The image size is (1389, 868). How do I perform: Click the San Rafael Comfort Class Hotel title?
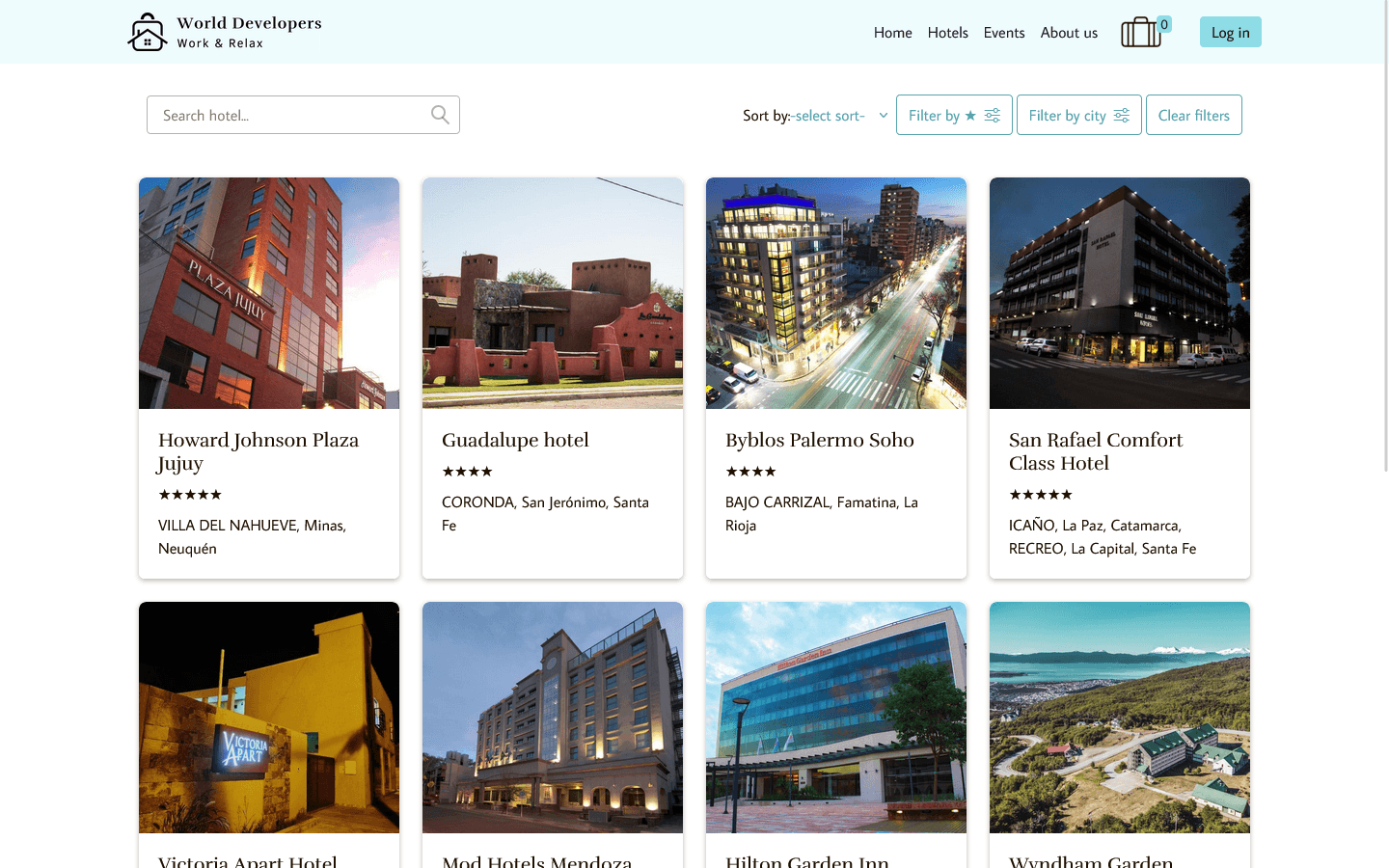pyautogui.click(x=1095, y=451)
